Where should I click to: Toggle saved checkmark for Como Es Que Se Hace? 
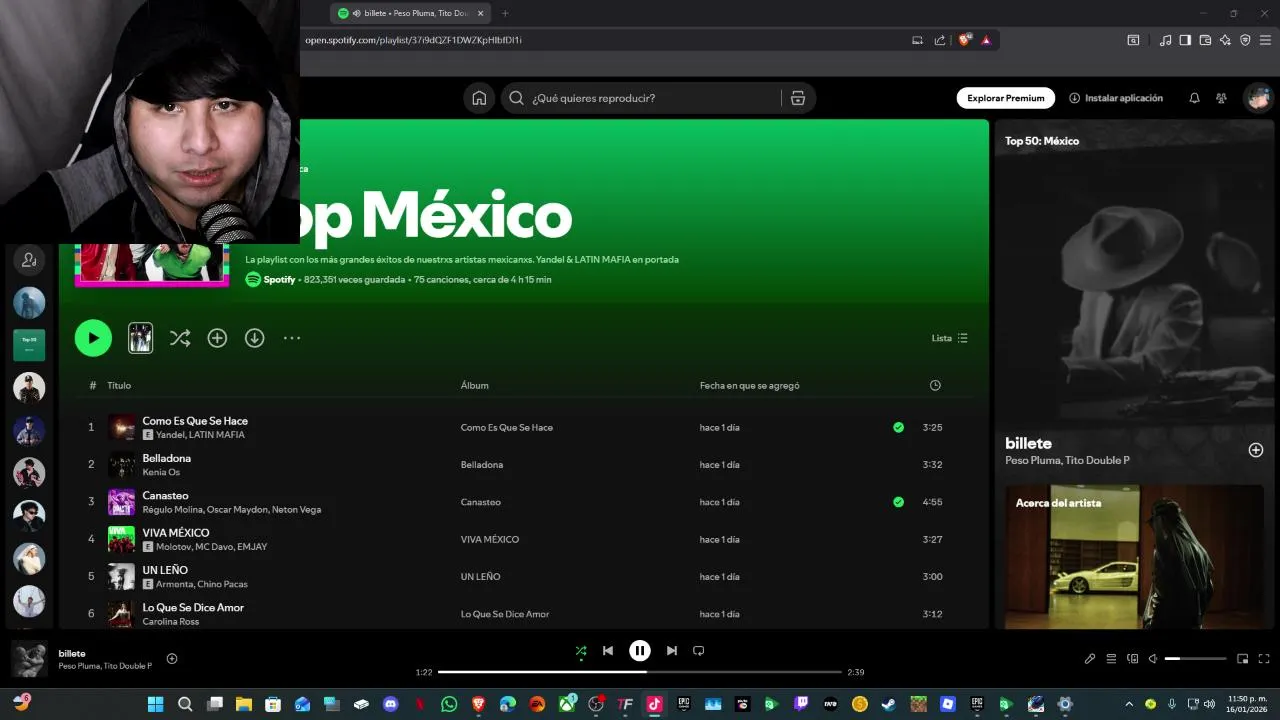click(898, 427)
